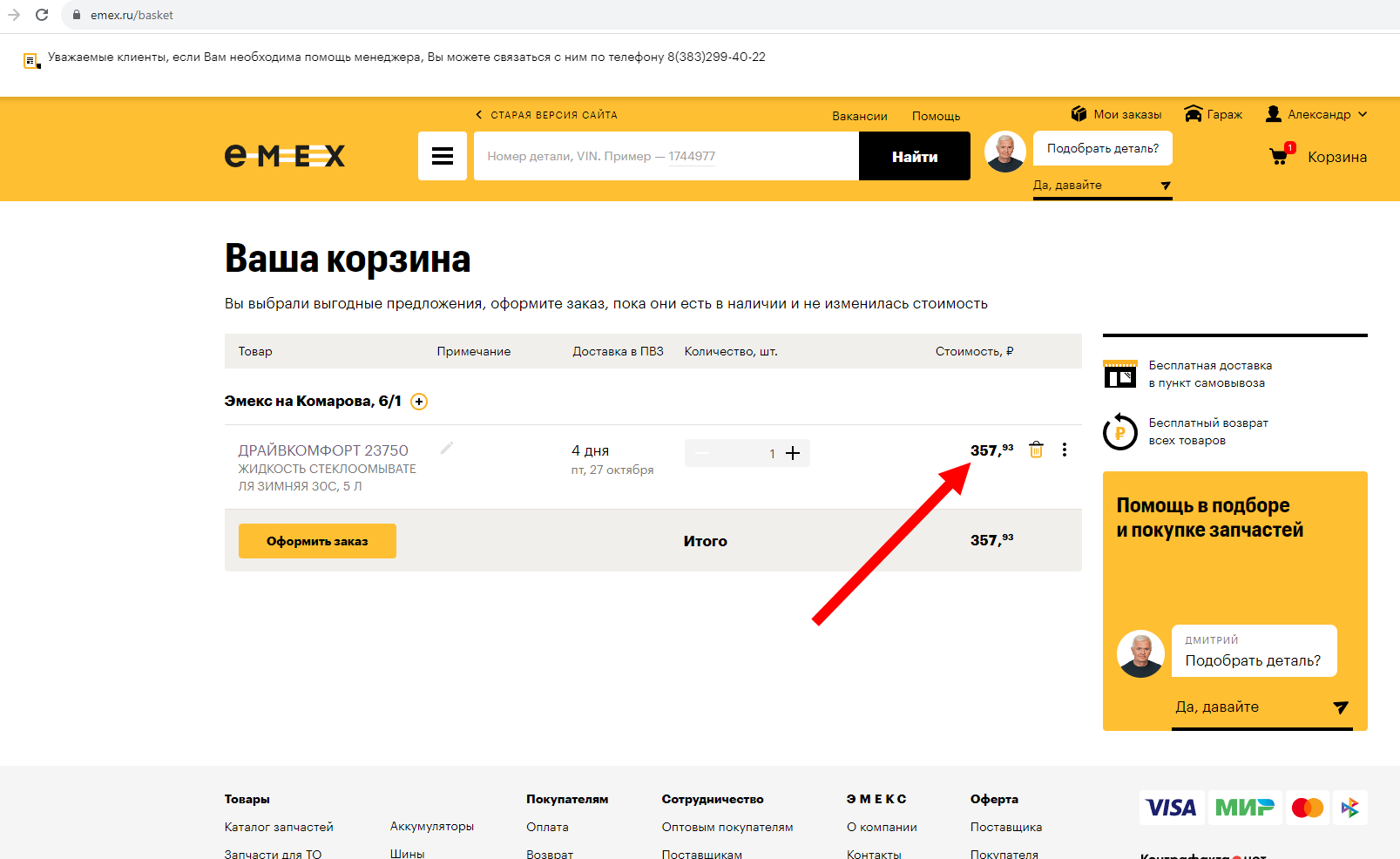
Task: Go forward using the browser arrow
Action: (x=13, y=15)
